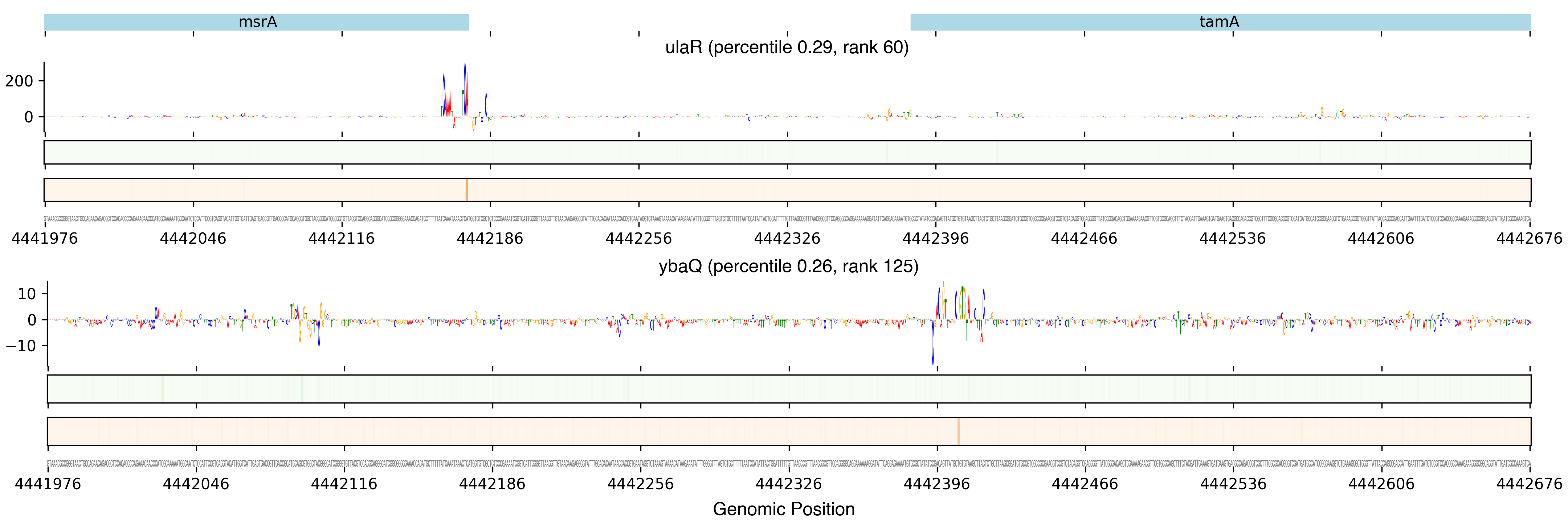The width and height of the screenshot is (1568, 523).
Task: Click the ulaR percentile title text
Action: click(787, 48)
